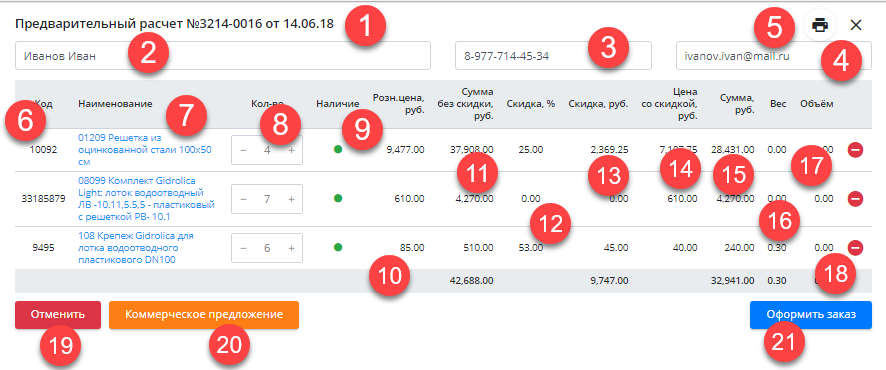Click retail price 9,477.00

tap(405, 150)
